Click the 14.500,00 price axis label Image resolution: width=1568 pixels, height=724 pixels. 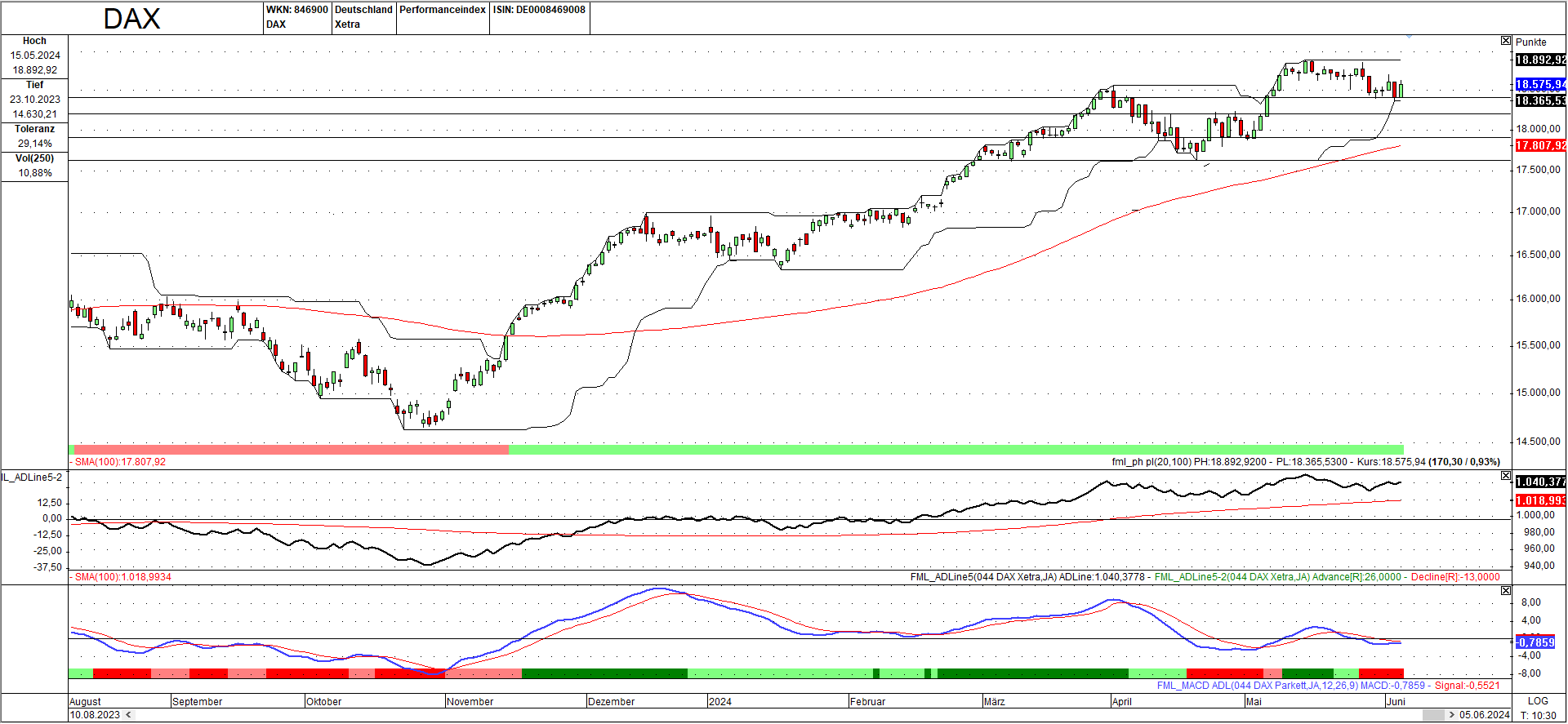(x=1539, y=442)
